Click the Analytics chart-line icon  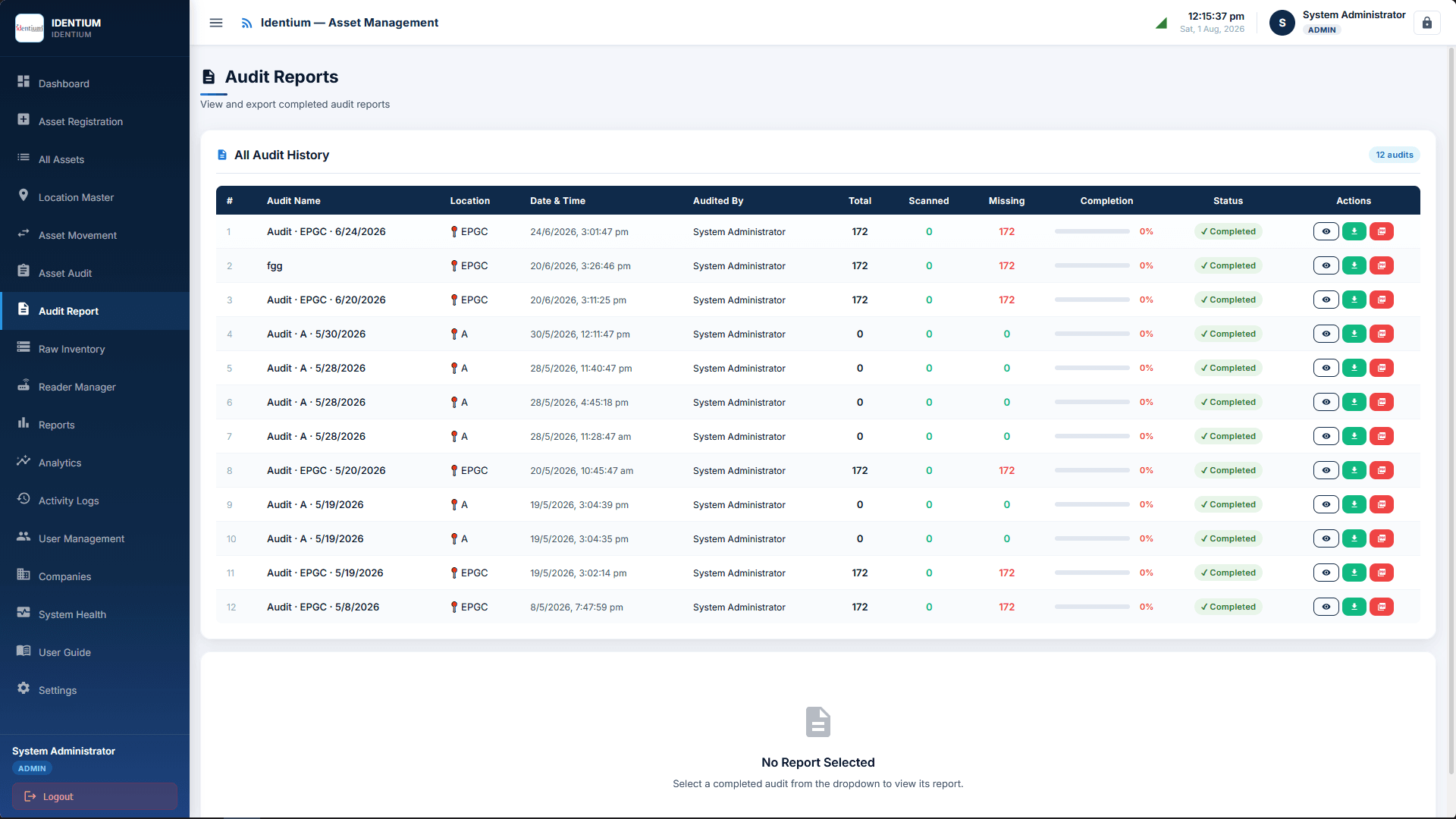[24, 460]
